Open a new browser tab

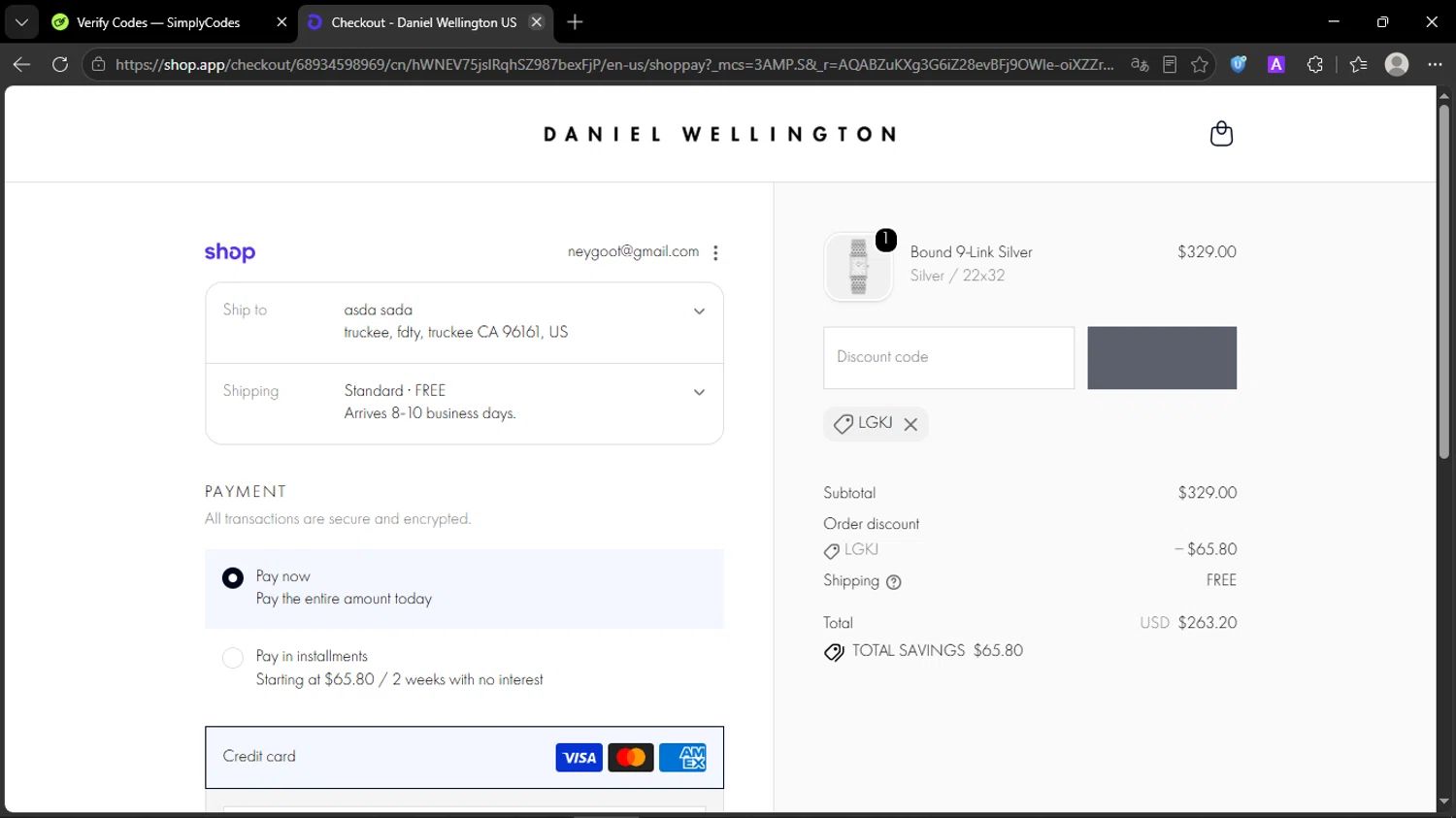coord(575,21)
